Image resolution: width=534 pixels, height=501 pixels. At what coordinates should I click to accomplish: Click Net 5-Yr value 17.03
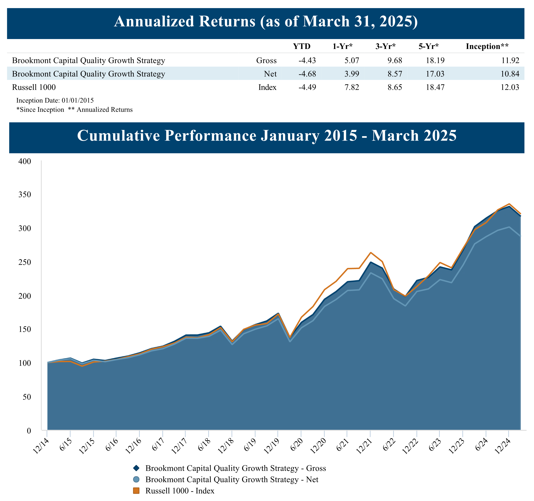[435, 74]
